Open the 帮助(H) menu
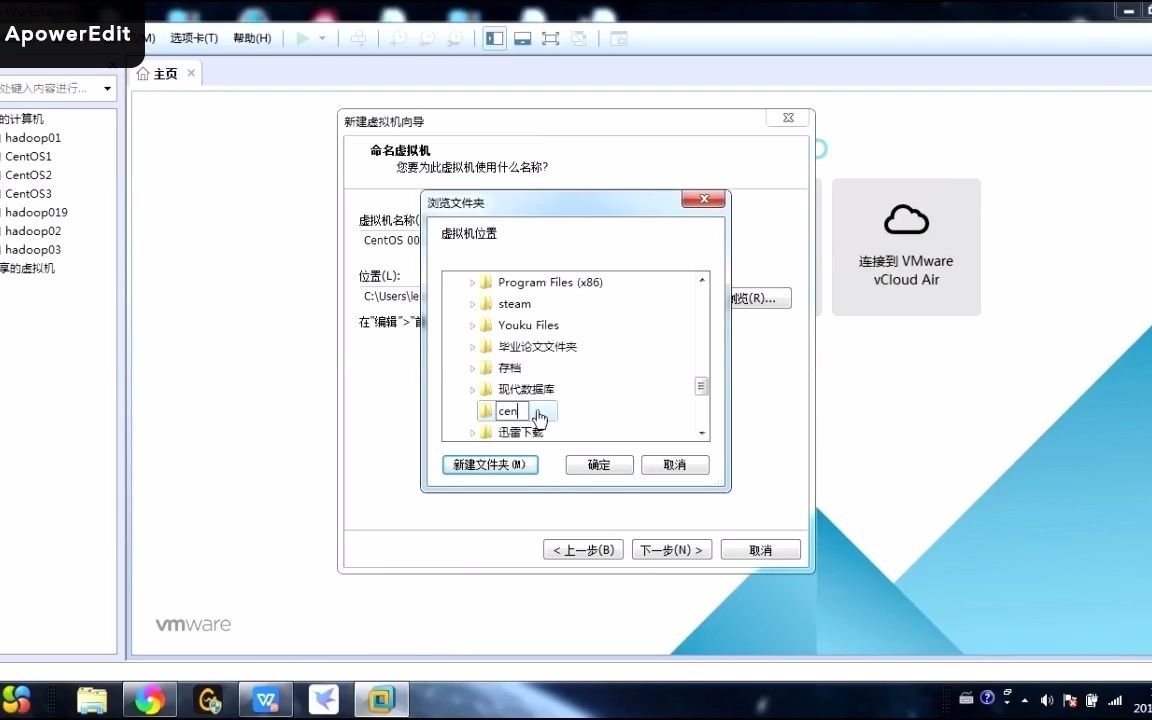This screenshot has width=1152, height=720. tap(251, 37)
